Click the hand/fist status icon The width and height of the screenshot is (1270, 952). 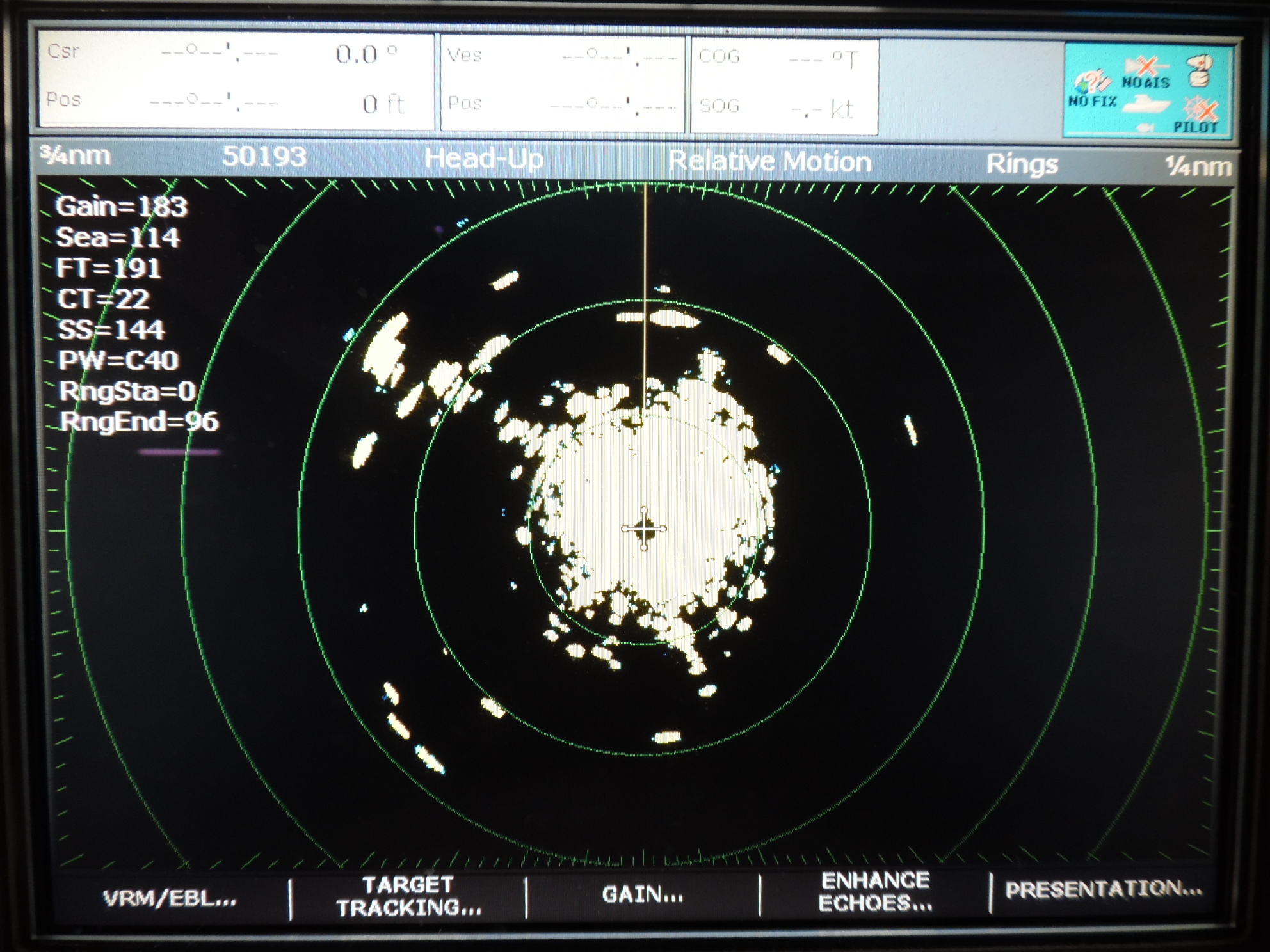[1198, 70]
